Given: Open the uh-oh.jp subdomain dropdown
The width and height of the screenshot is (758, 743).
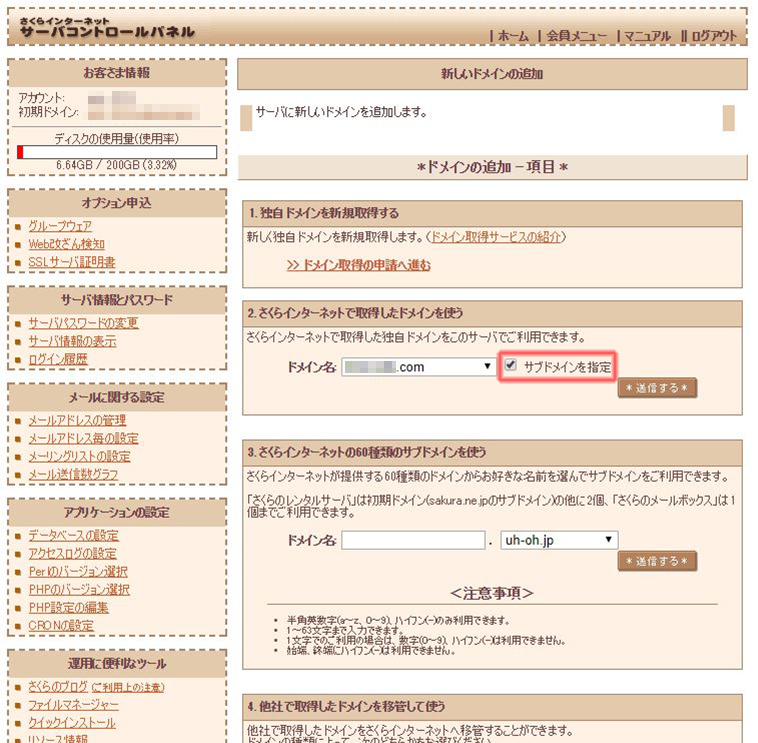Looking at the screenshot, I should click(559, 540).
